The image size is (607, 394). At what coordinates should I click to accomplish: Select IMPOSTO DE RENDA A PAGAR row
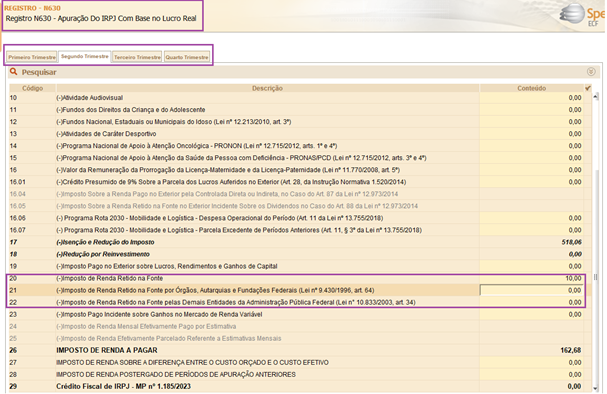click(107, 350)
